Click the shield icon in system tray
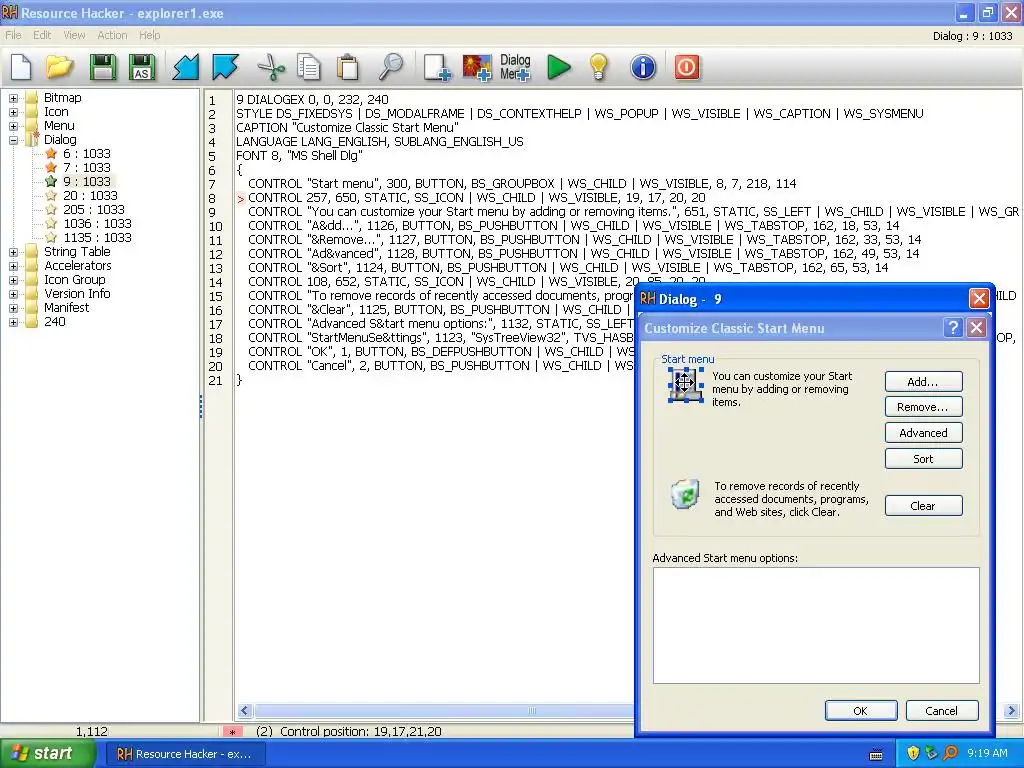Image resolution: width=1024 pixels, height=768 pixels. [x=913, y=753]
